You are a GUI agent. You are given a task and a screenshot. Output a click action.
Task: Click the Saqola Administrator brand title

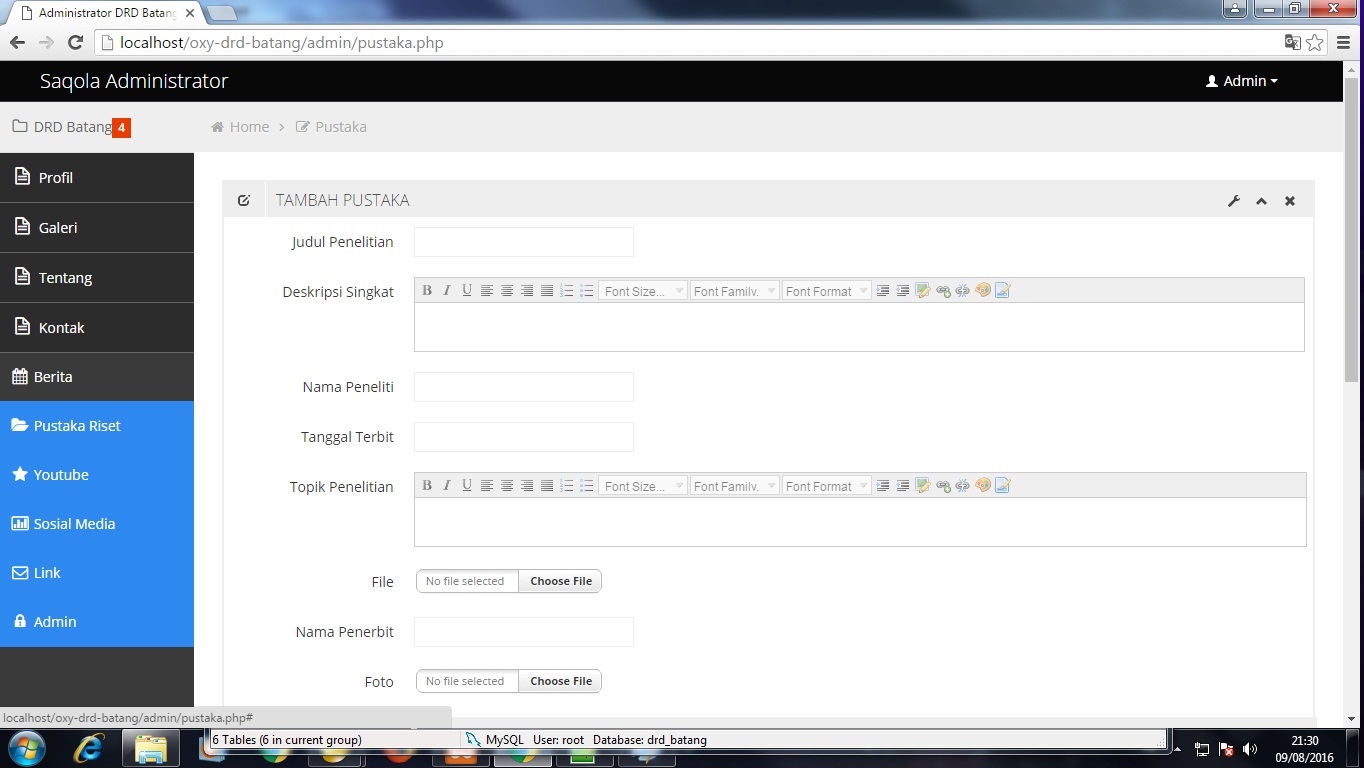pyautogui.click(x=134, y=81)
